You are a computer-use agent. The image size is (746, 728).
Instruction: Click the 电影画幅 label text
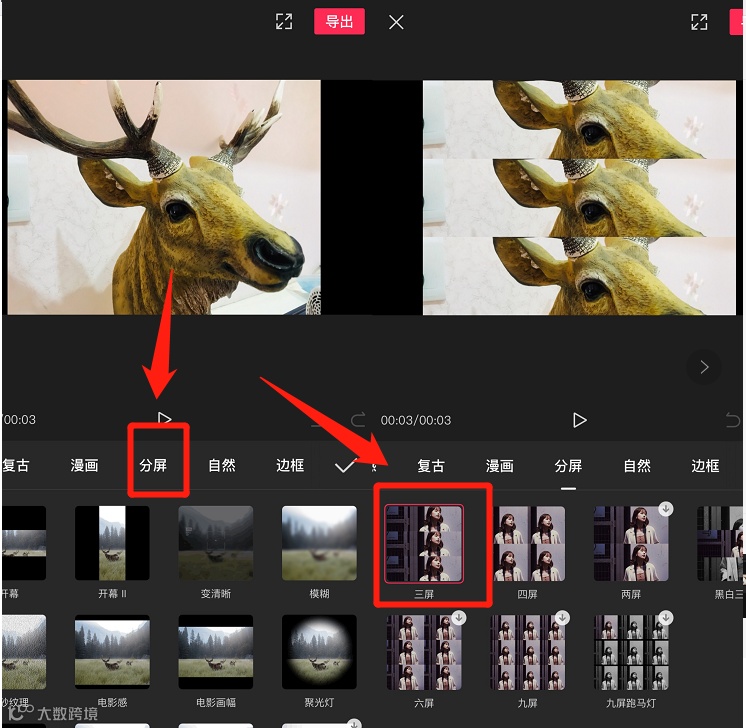point(216,702)
